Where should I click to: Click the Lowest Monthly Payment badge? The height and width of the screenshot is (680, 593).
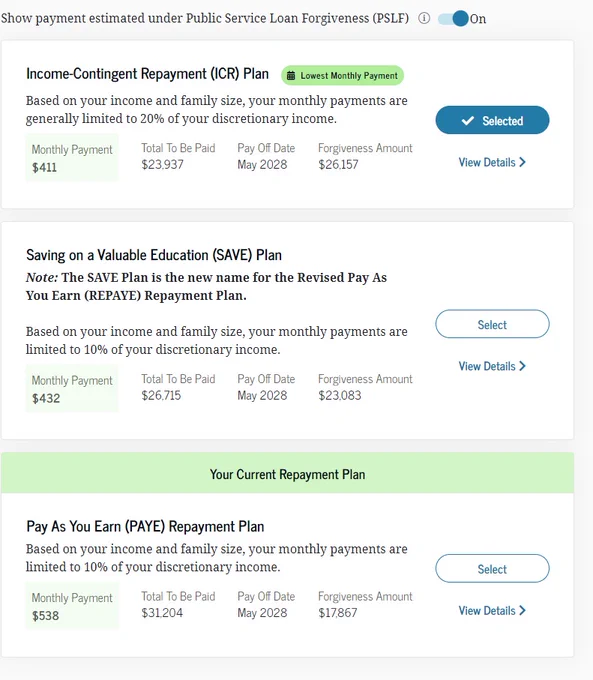pos(342,75)
